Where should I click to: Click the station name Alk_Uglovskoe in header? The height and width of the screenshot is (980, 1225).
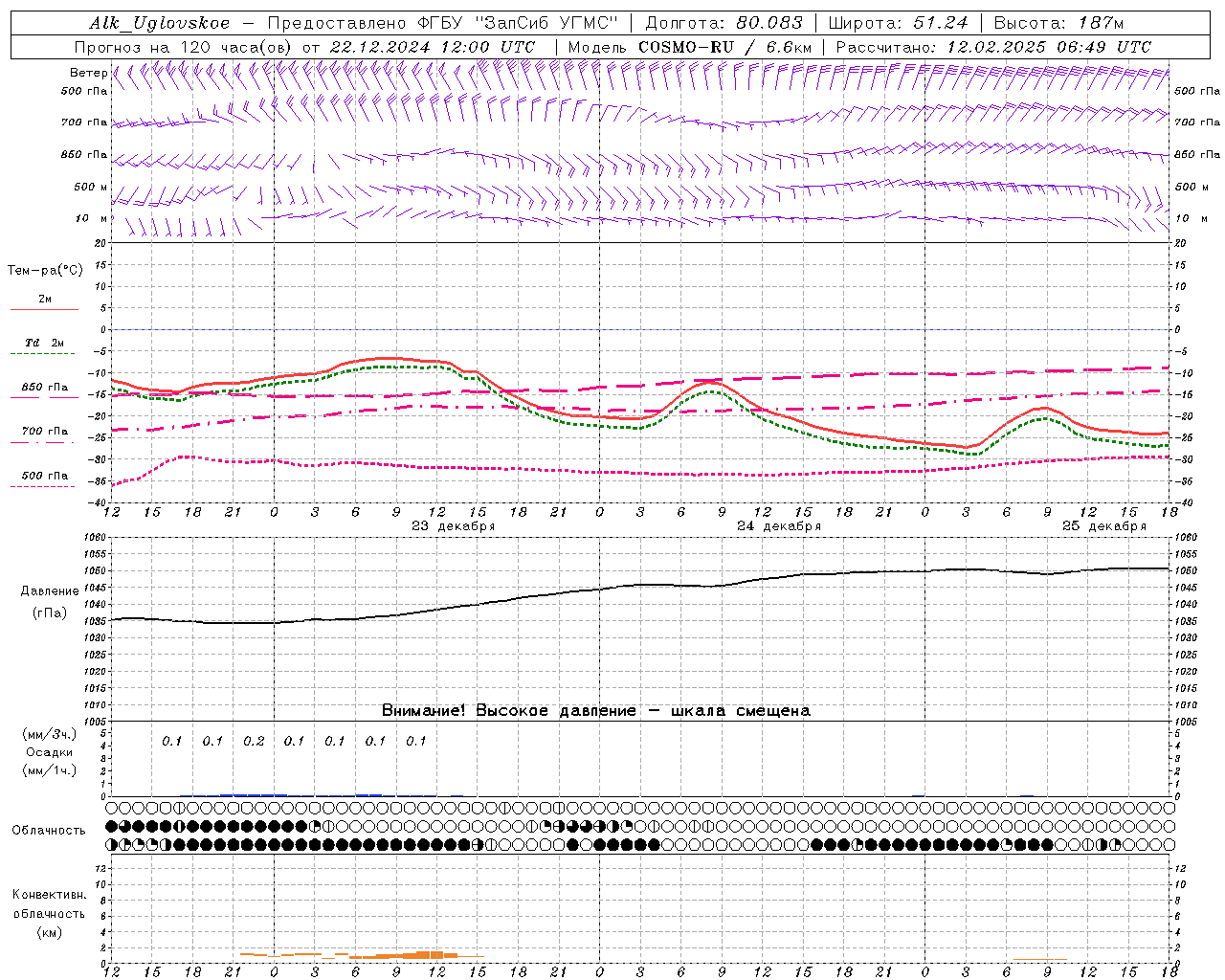click(x=160, y=23)
